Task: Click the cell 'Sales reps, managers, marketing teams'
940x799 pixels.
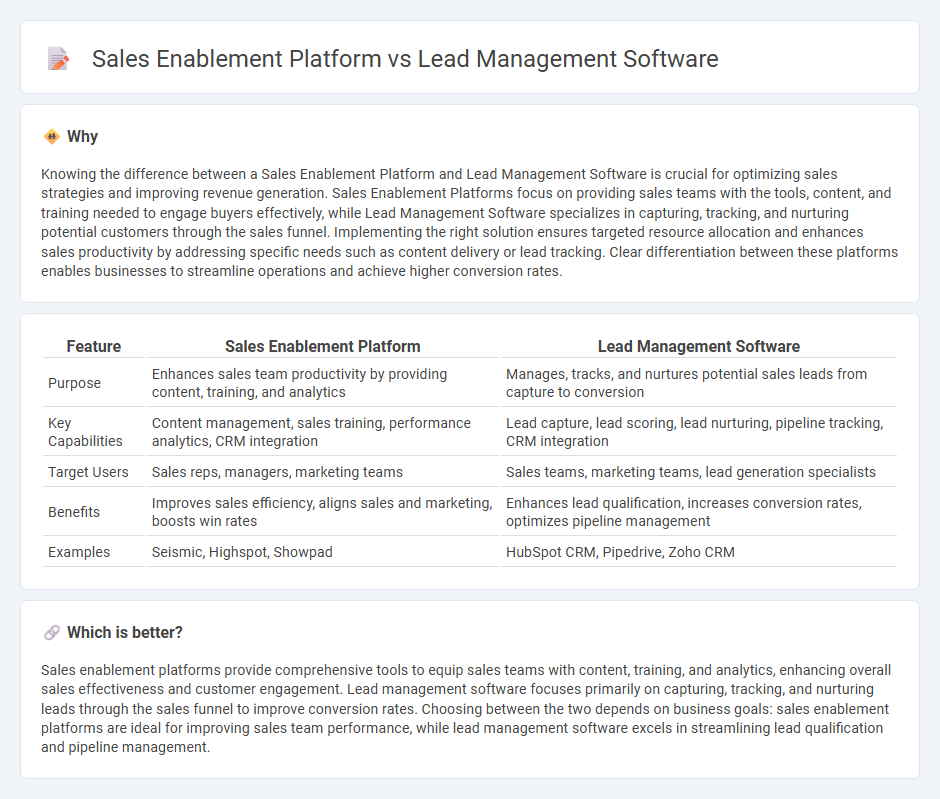Action: pos(323,472)
